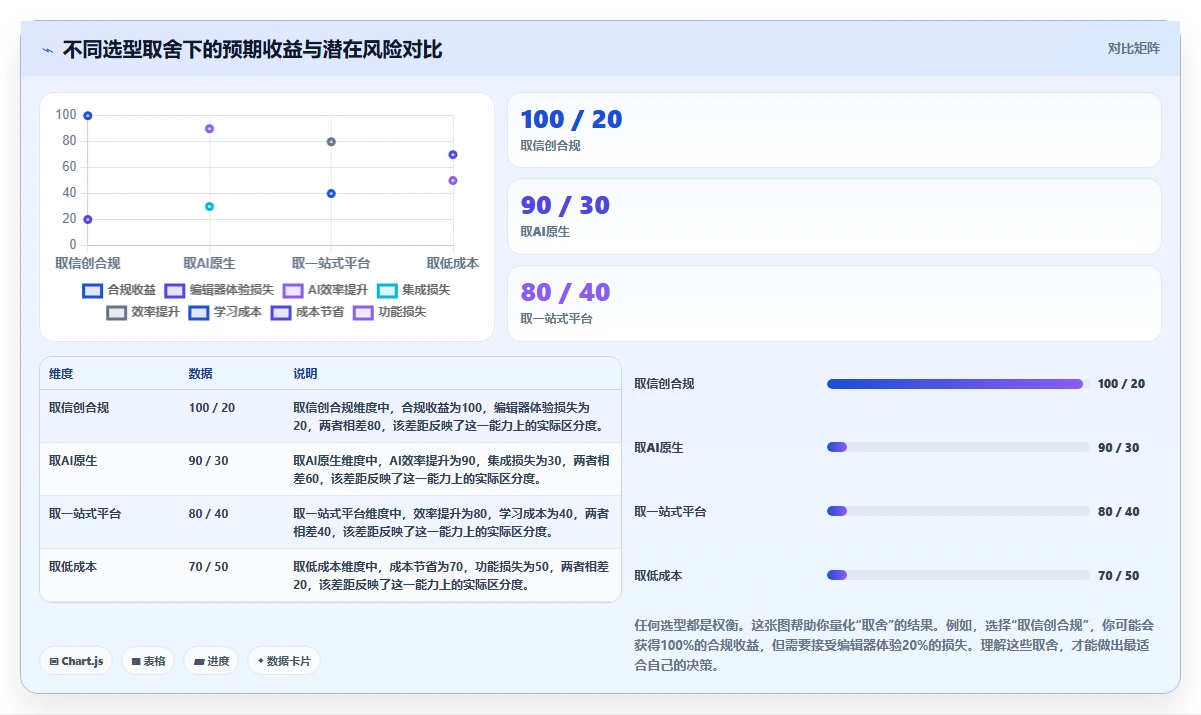Image resolution: width=1201 pixels, height=715 pixels.
Task: Select the 80 data point above 取一站式平台
Action: tap(331, 142)
